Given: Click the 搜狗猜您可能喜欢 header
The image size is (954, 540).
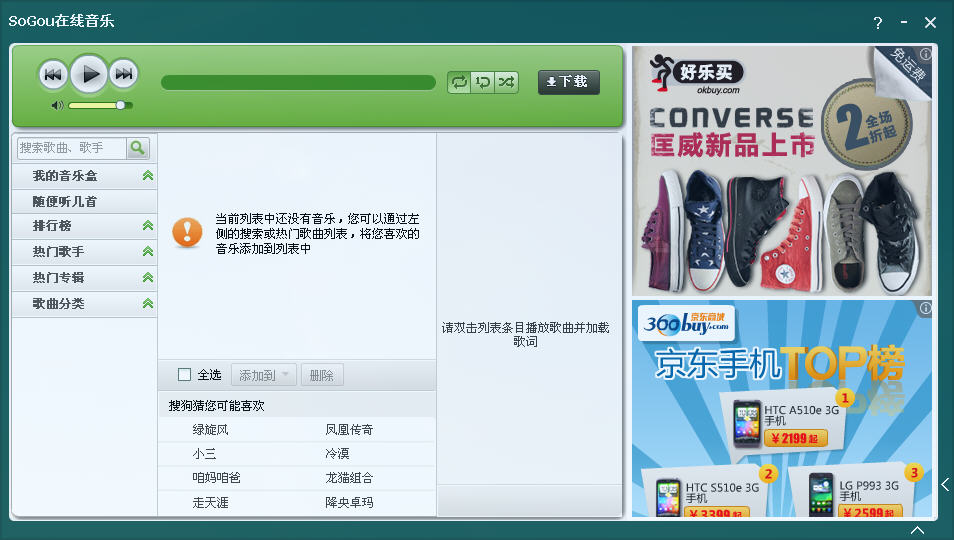Looking at the screenshot, I should click(x=217, y=406).
